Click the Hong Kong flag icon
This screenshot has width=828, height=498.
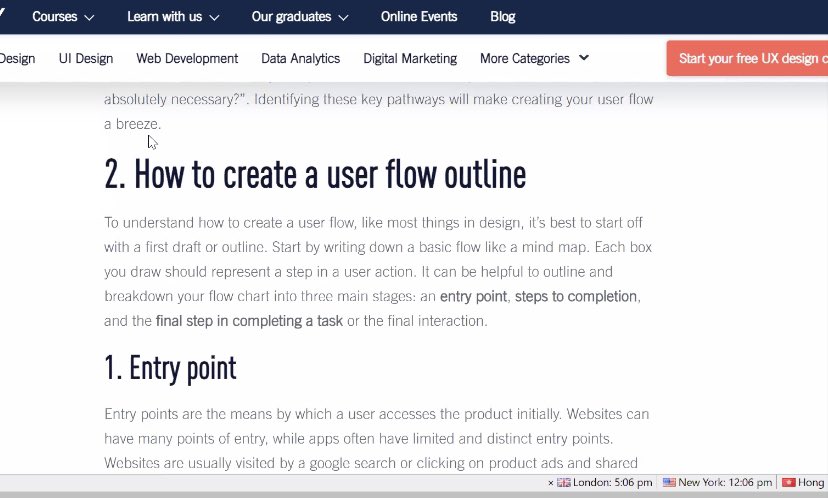[788, 482]
